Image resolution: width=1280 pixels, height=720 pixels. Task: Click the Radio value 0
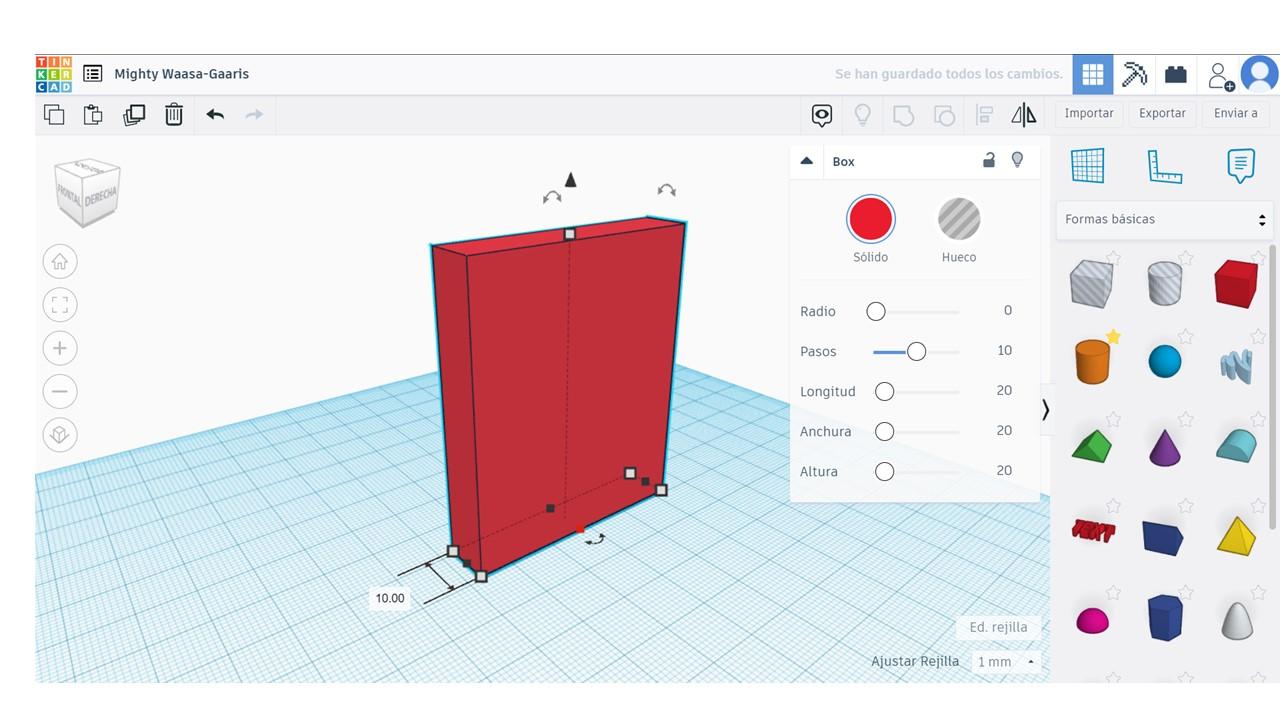click(1008, 311)
